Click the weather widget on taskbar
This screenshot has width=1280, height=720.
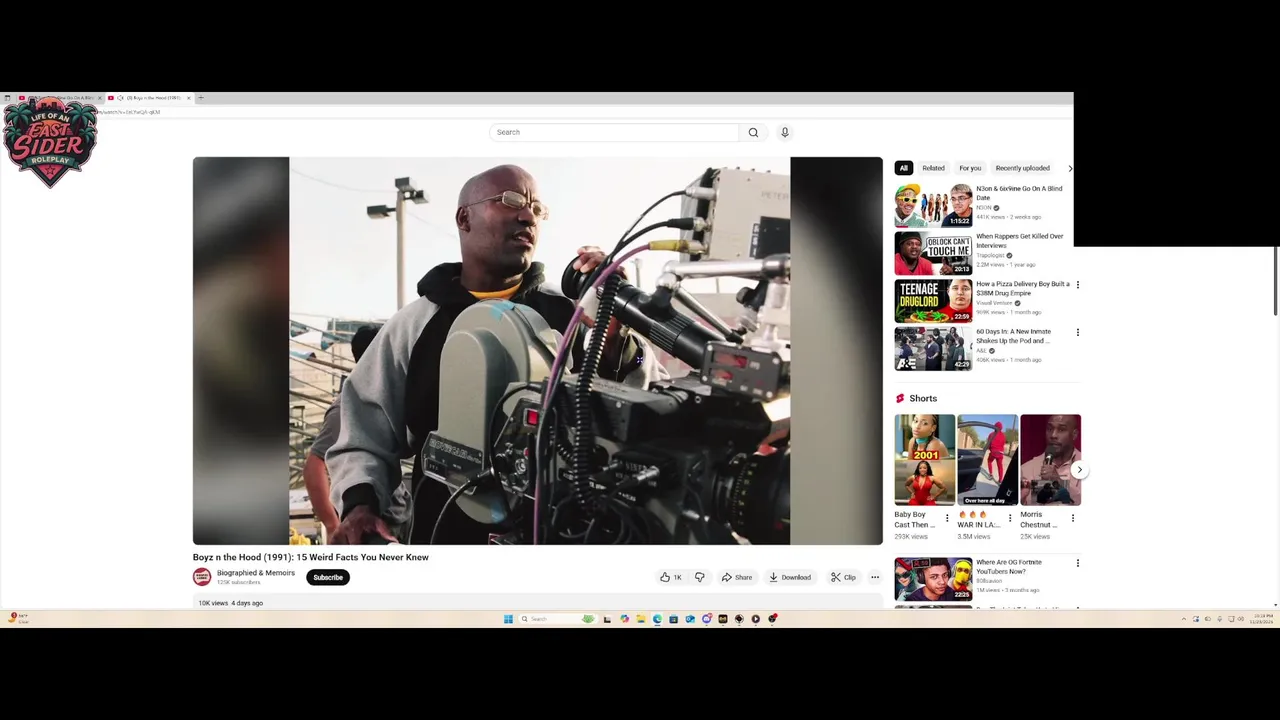(17, 619)
